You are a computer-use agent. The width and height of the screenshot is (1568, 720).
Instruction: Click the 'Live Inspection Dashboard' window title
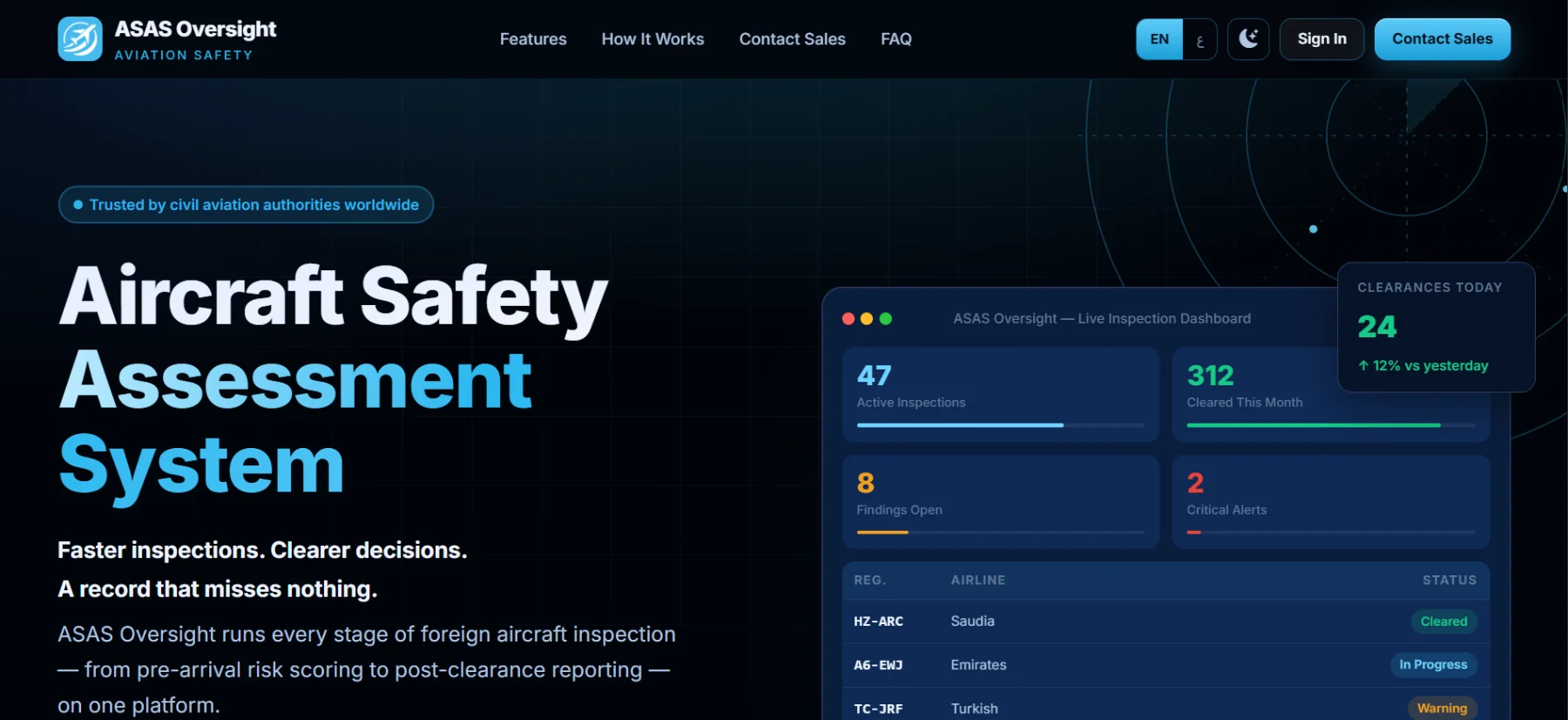pos(1102,319)
